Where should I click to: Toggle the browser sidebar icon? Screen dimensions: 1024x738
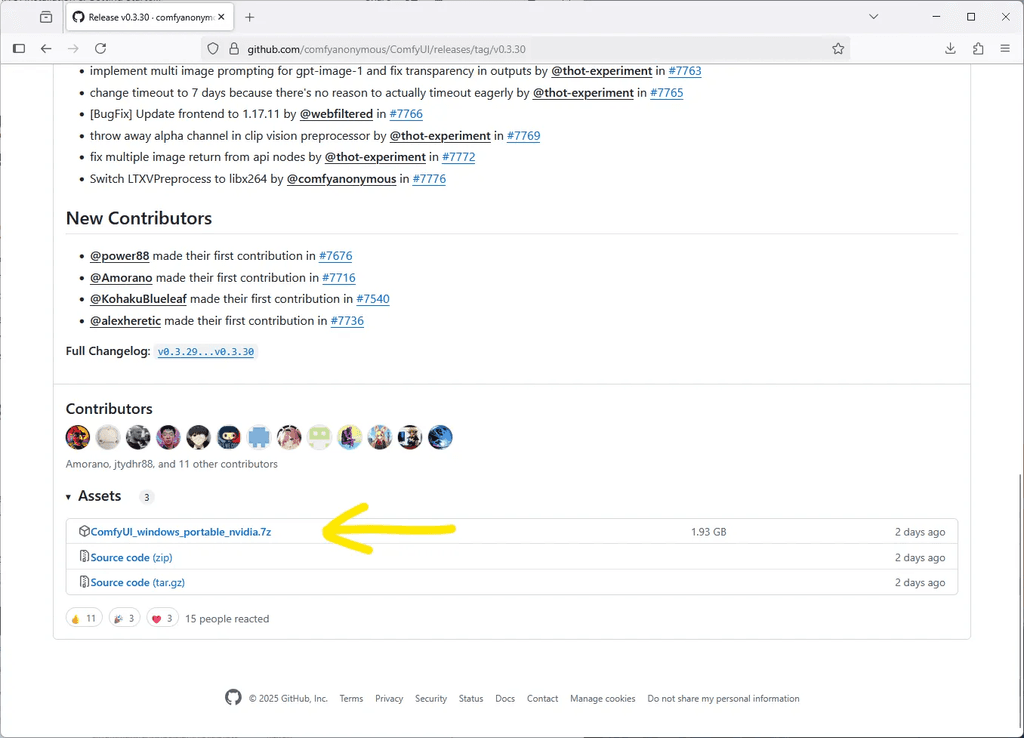(x=18, y=48)
